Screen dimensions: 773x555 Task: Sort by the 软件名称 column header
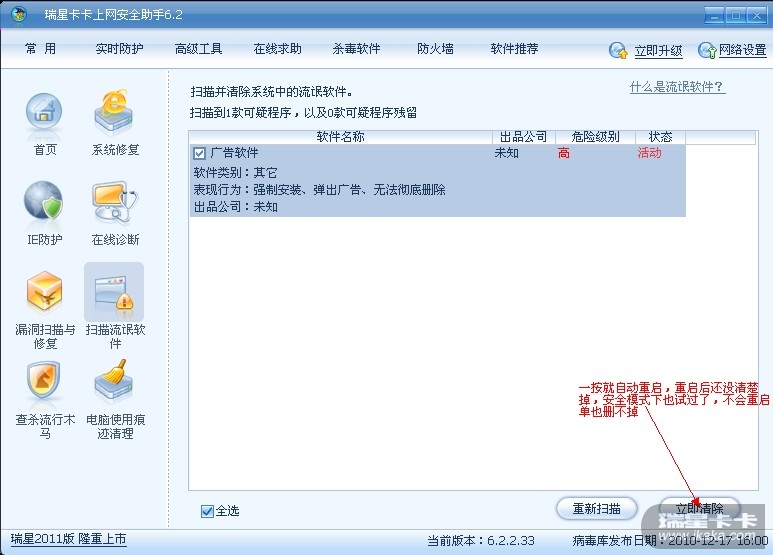tap(340, 137)
